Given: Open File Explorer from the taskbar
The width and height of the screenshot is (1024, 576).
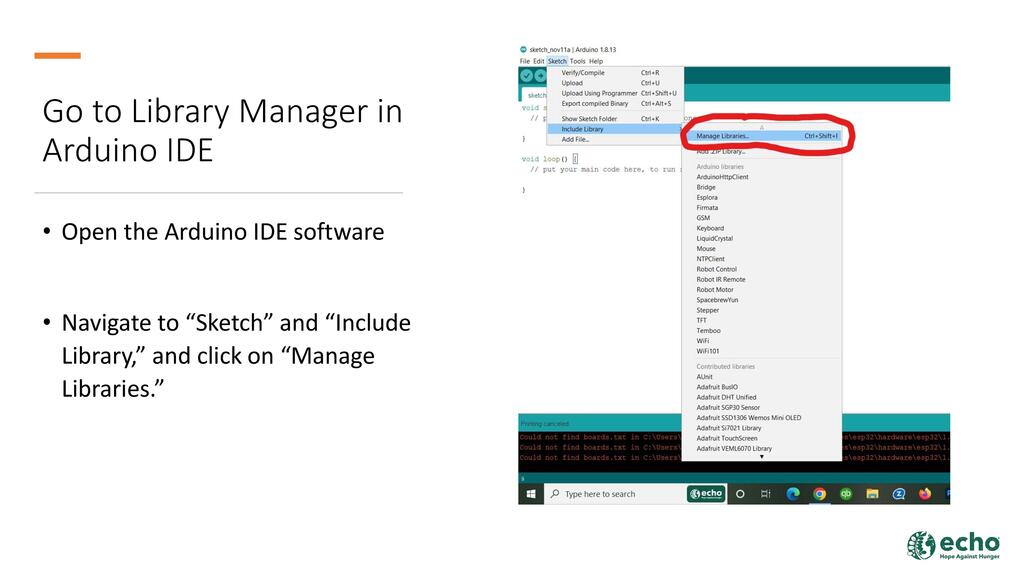Looking at the screenshot, I should [x=872, y=494].
